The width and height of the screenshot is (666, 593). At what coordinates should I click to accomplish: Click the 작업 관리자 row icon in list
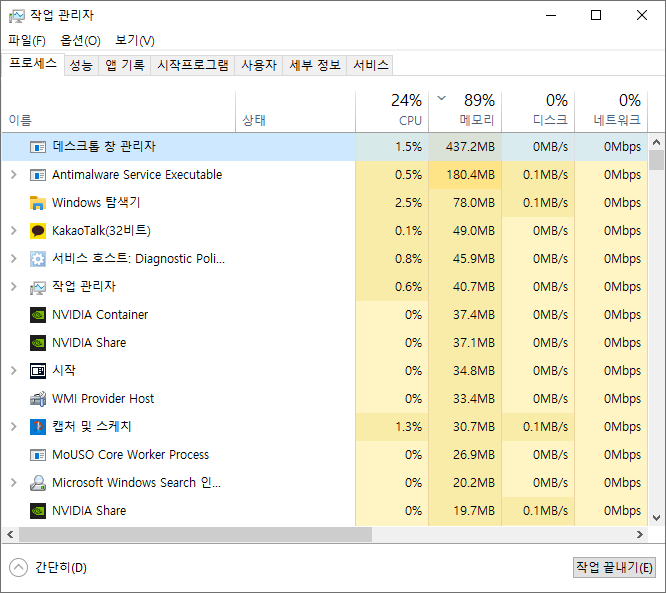pyautogui.click(x=38, y=288)
